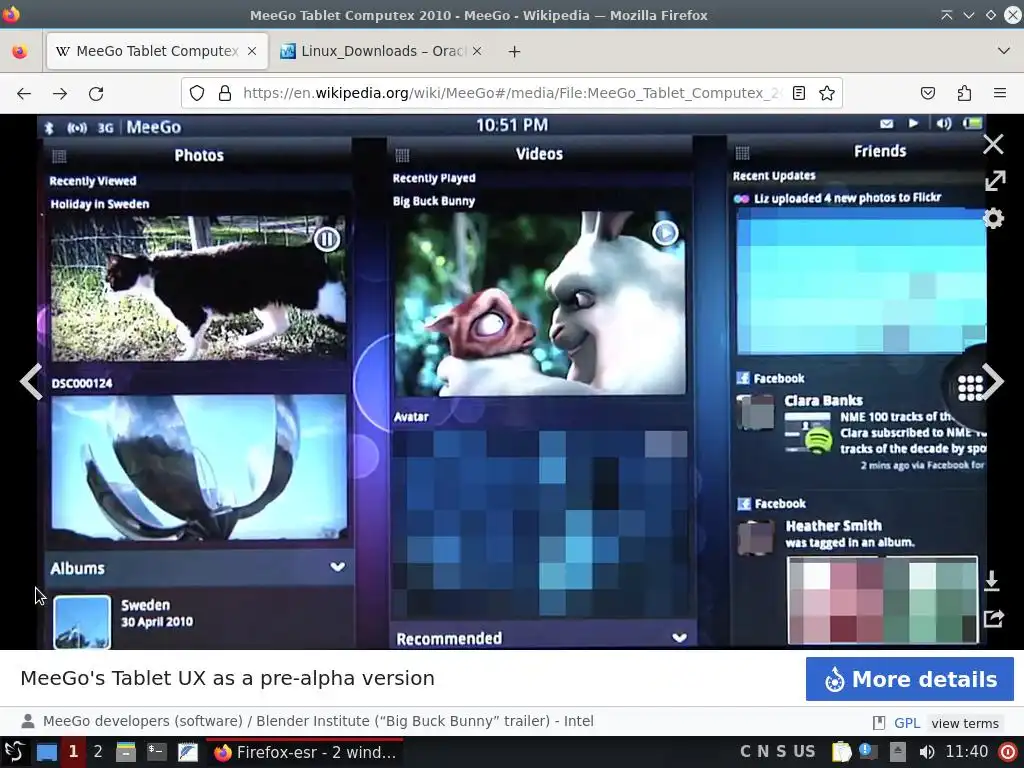Click the More details button
The height and width of the screenshot is (768, 1024).
point(910,679)
